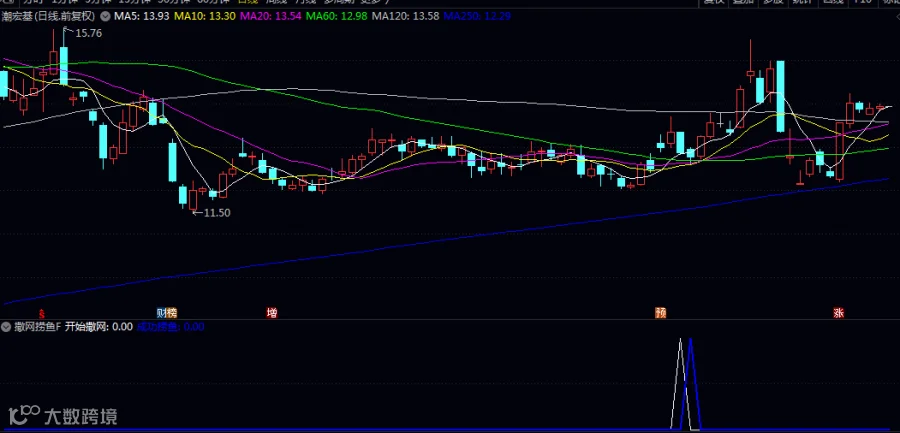Image resolution: width=900 pixels, height=433 pixels.
Task: Expand the MA indicator dropdown beside 潮宏基
Action: click(105, 17)
